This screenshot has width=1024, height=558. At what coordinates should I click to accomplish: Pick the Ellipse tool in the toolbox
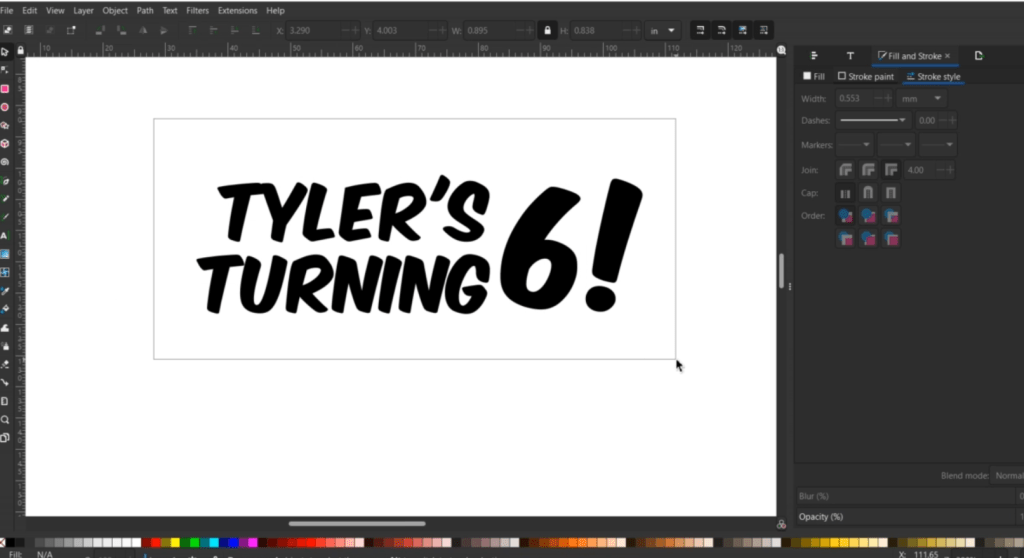click(5, 106)
